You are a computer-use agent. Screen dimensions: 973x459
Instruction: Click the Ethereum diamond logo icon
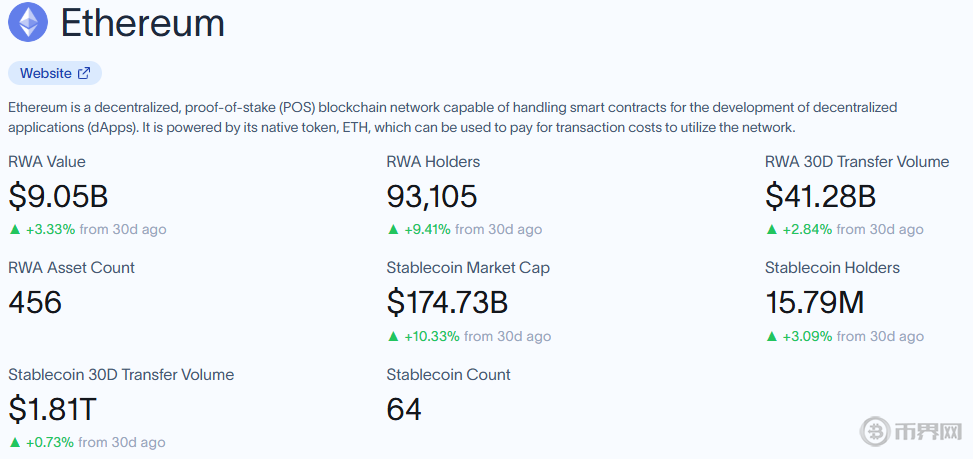click(x=28, y=22)
